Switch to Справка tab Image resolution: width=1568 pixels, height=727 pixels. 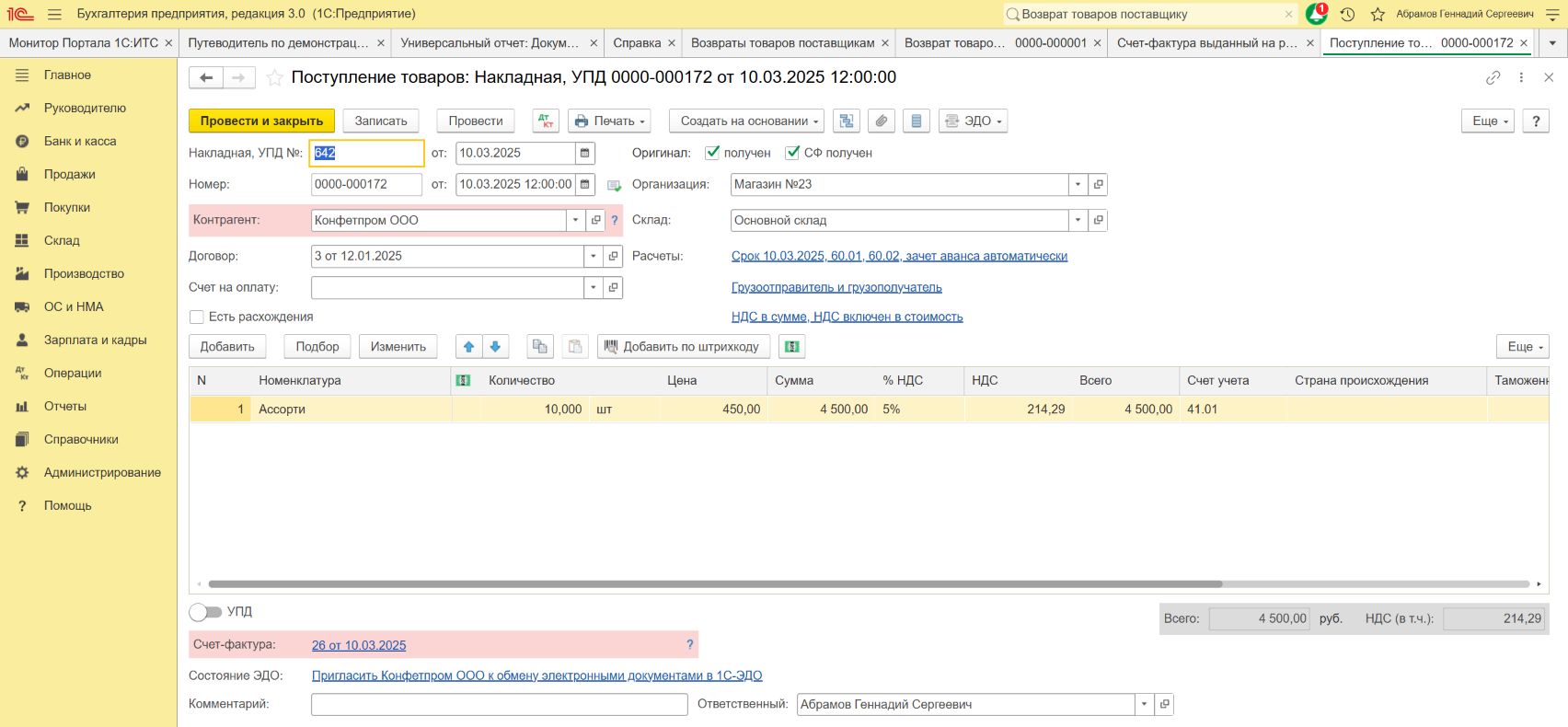pos(637,43)
